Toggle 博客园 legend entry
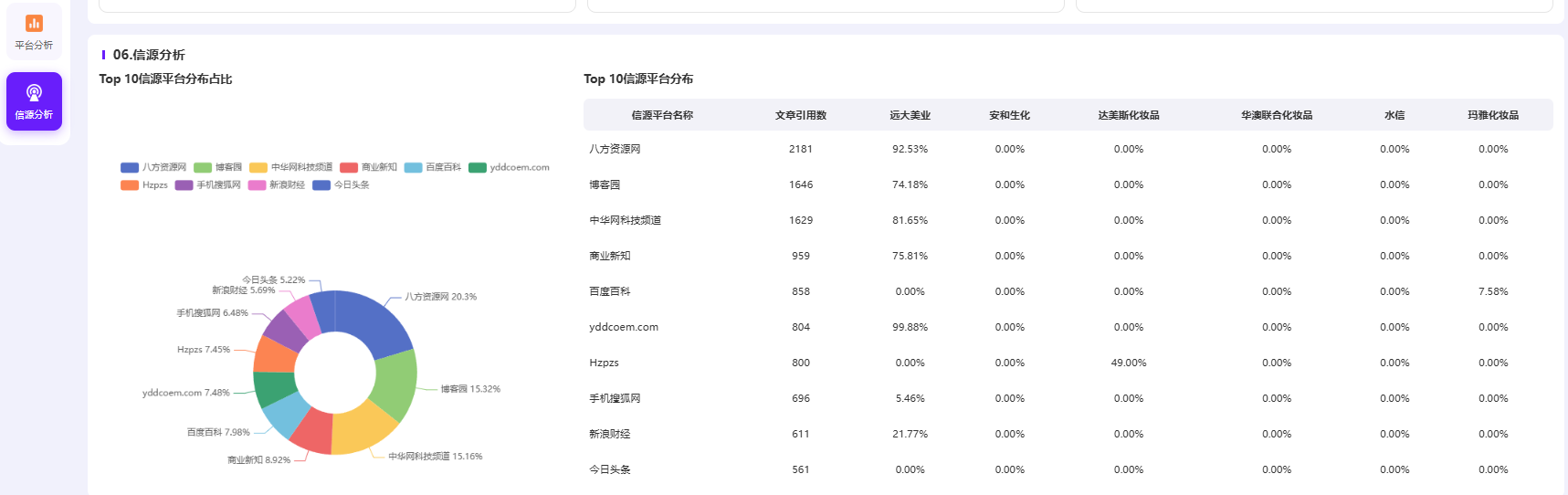This screenshot has width=1568, height=495. pyautogui.click(x=218, y=168)
